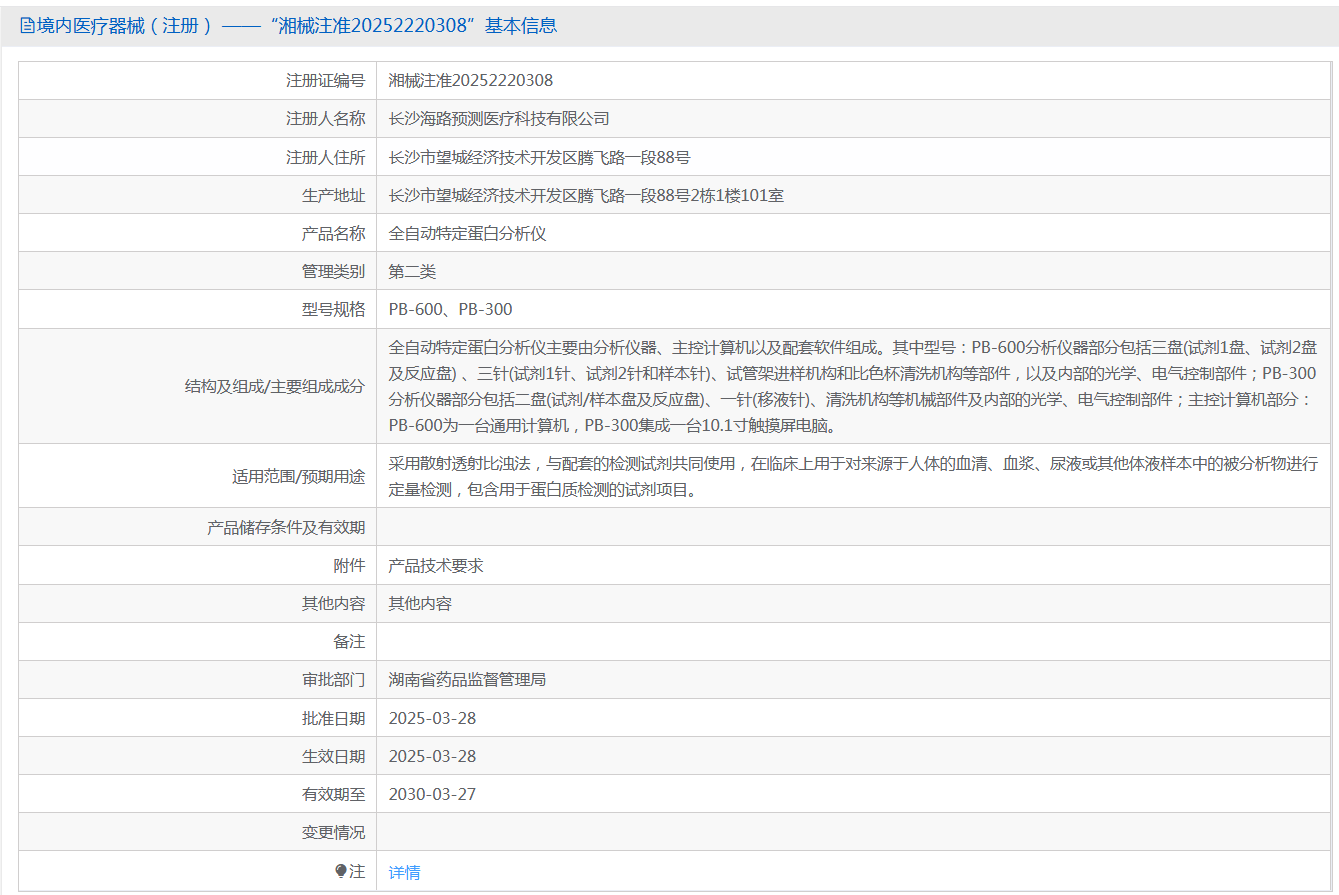The height and width of the screenshot is (895, 1339).
Task: Click the 变更情况 label
Action: [333, 832]
